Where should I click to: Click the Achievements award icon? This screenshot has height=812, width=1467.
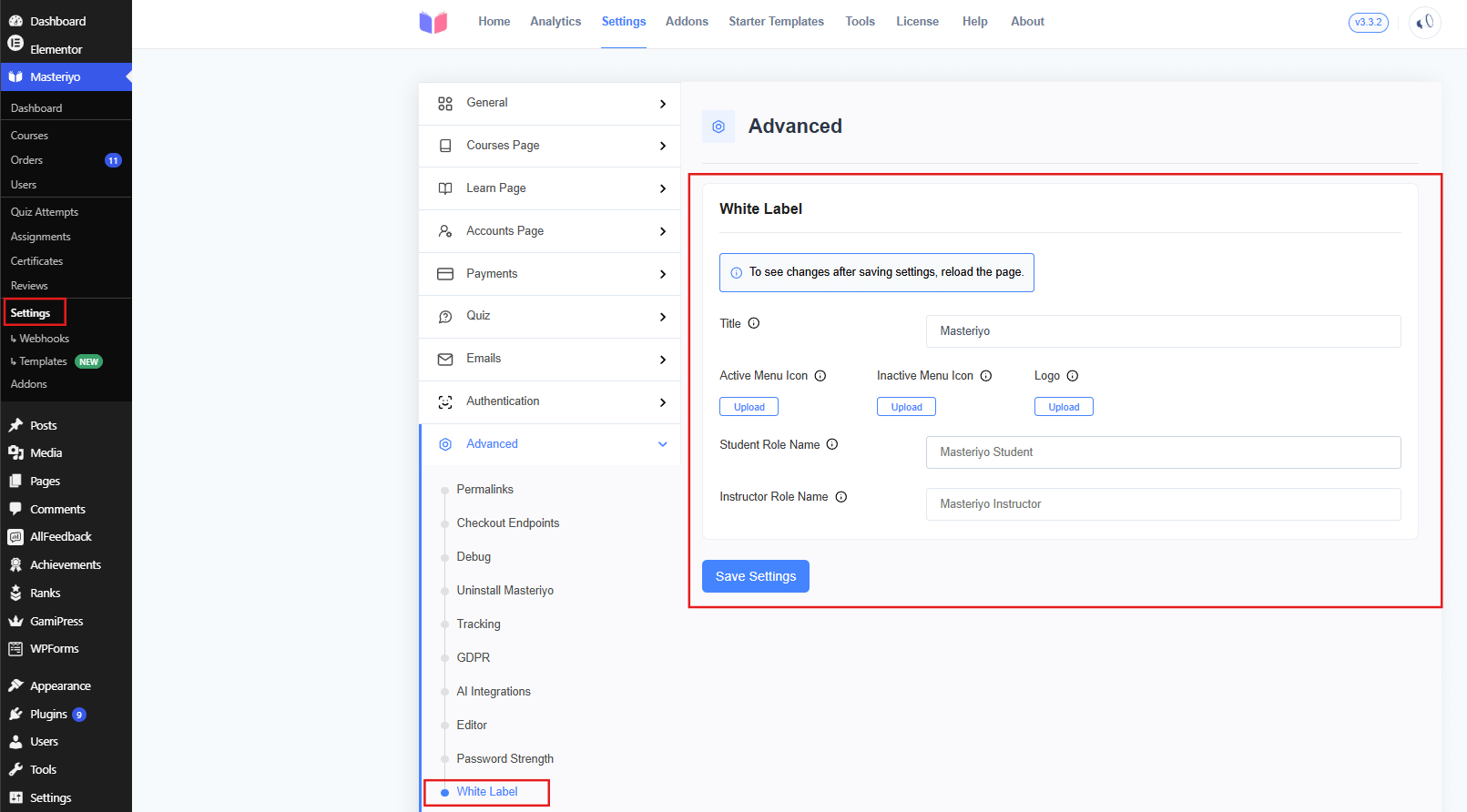point(15,564)
